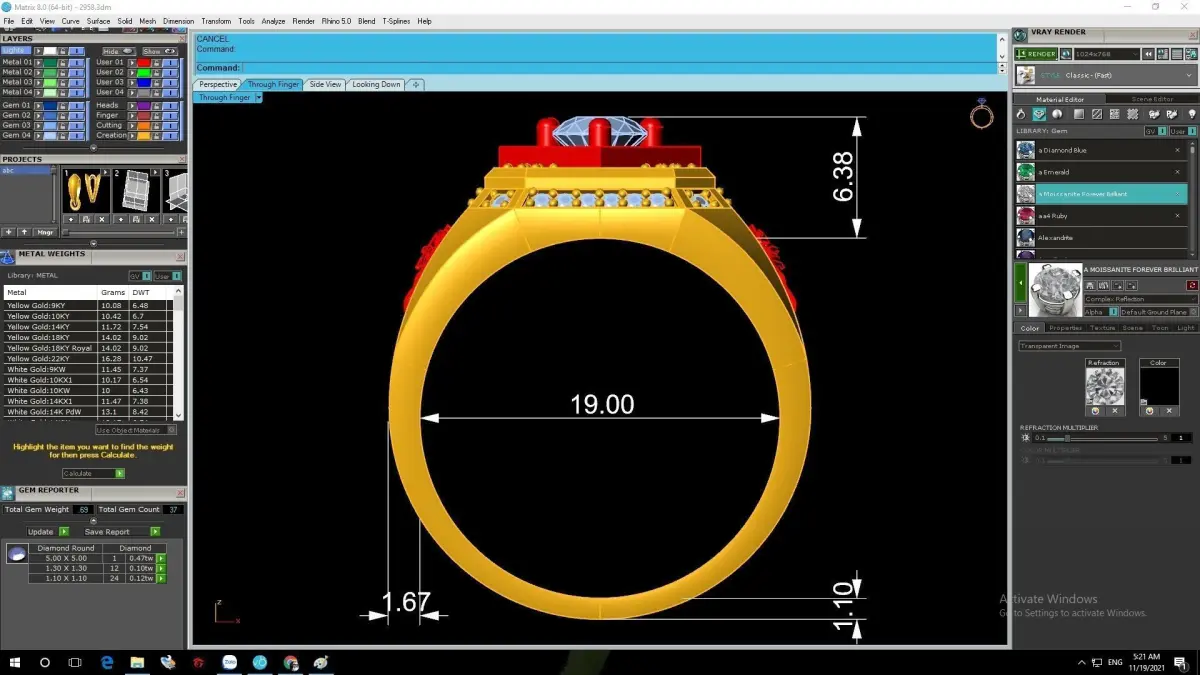
Task: Open the Light tab in material editor
Action: 1186,328
